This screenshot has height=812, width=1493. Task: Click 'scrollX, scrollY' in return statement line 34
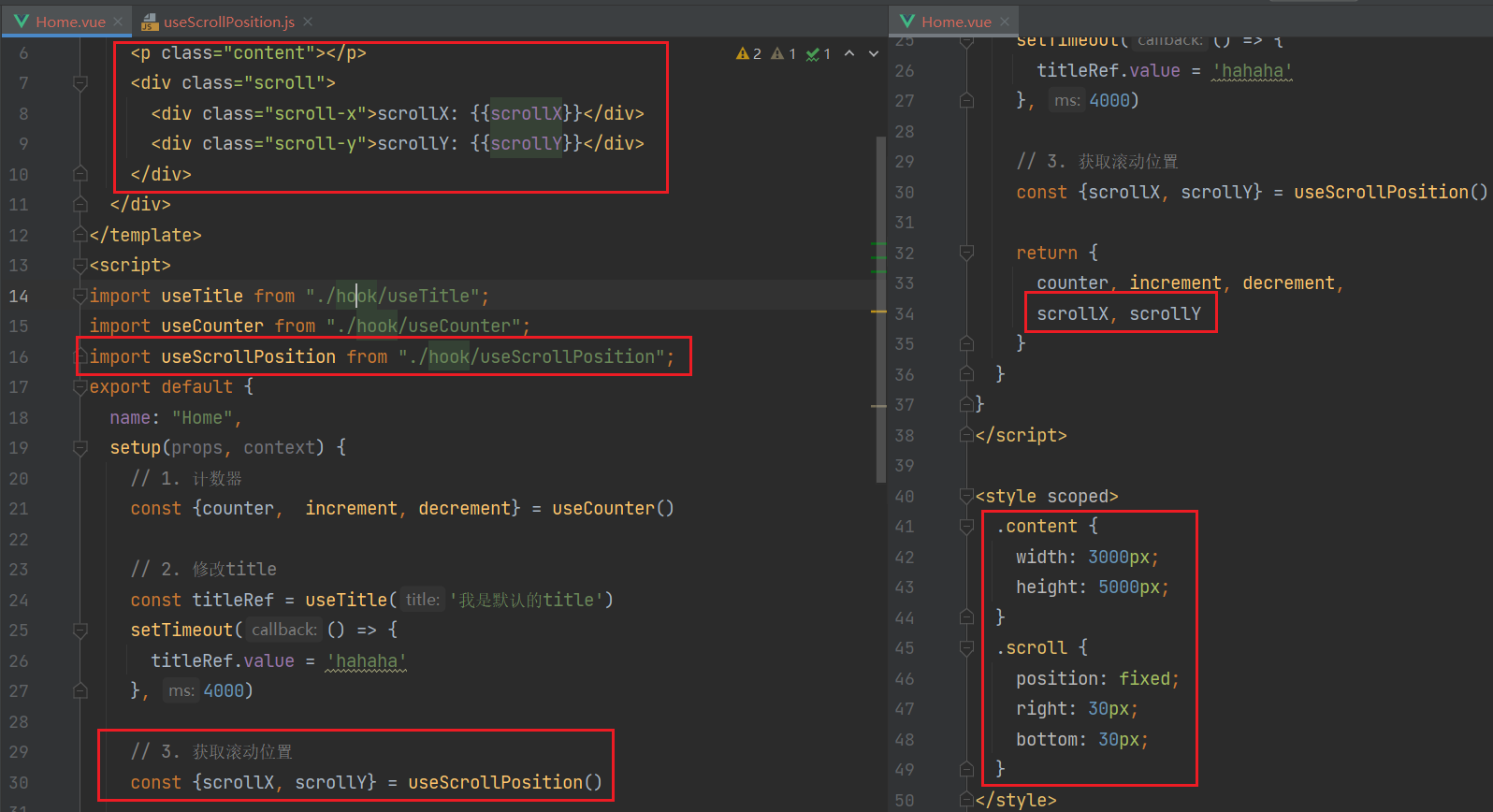click(1119, 313)
